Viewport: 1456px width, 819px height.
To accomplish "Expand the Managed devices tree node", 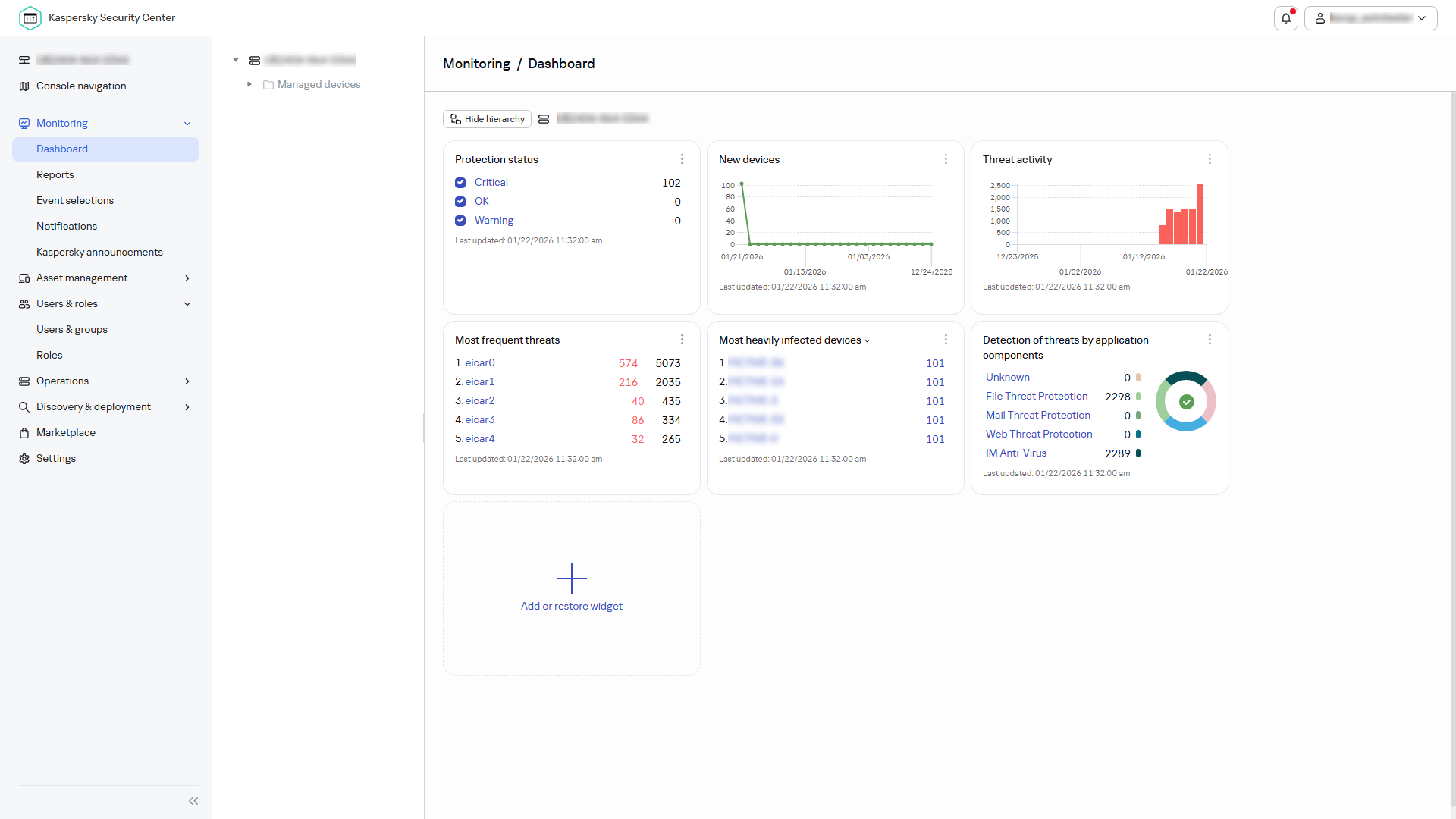I will pyautogui.click(x=249, y=84).
